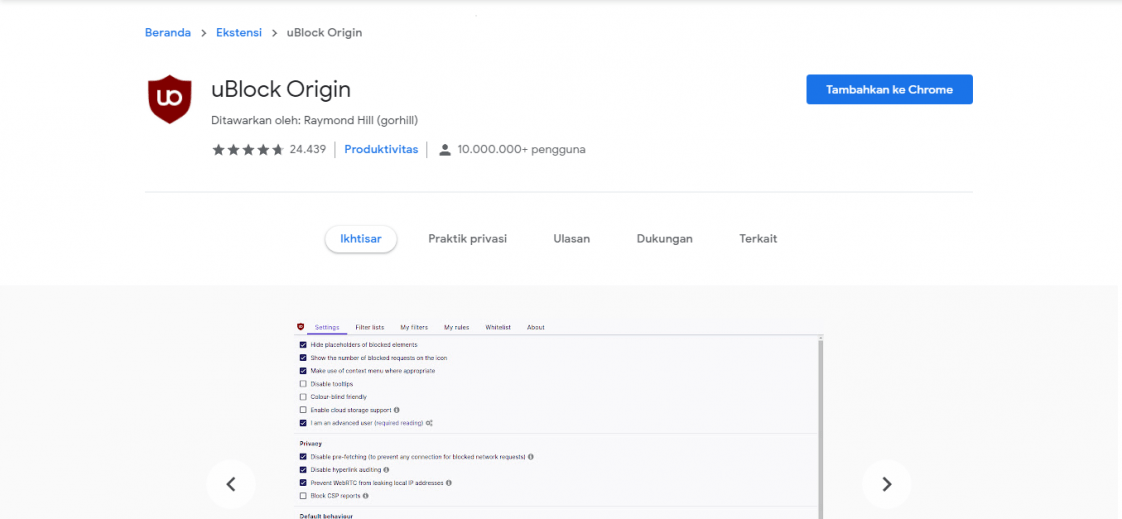Click the preview settings vertical scrollbar
Screen dimensions: 1122x519
click(821, 428)
